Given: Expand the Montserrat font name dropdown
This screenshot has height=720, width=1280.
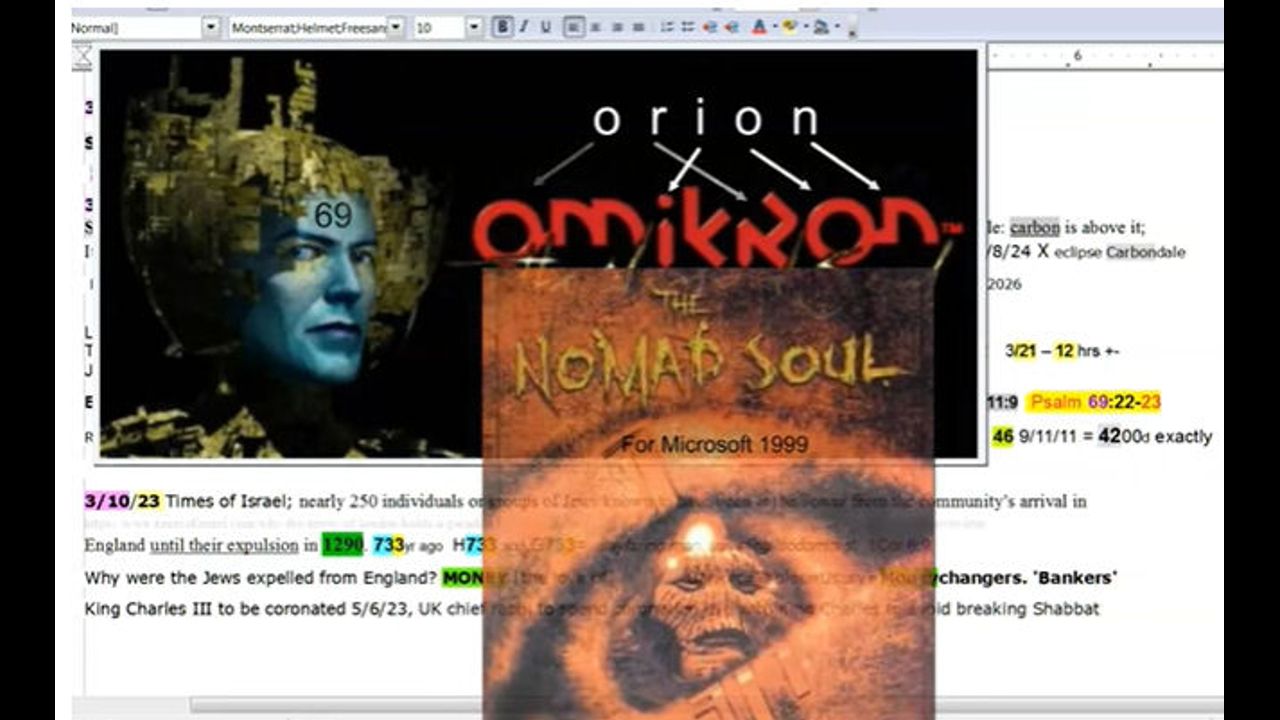Looking at the screenshot, I should [x=396, y=28].
